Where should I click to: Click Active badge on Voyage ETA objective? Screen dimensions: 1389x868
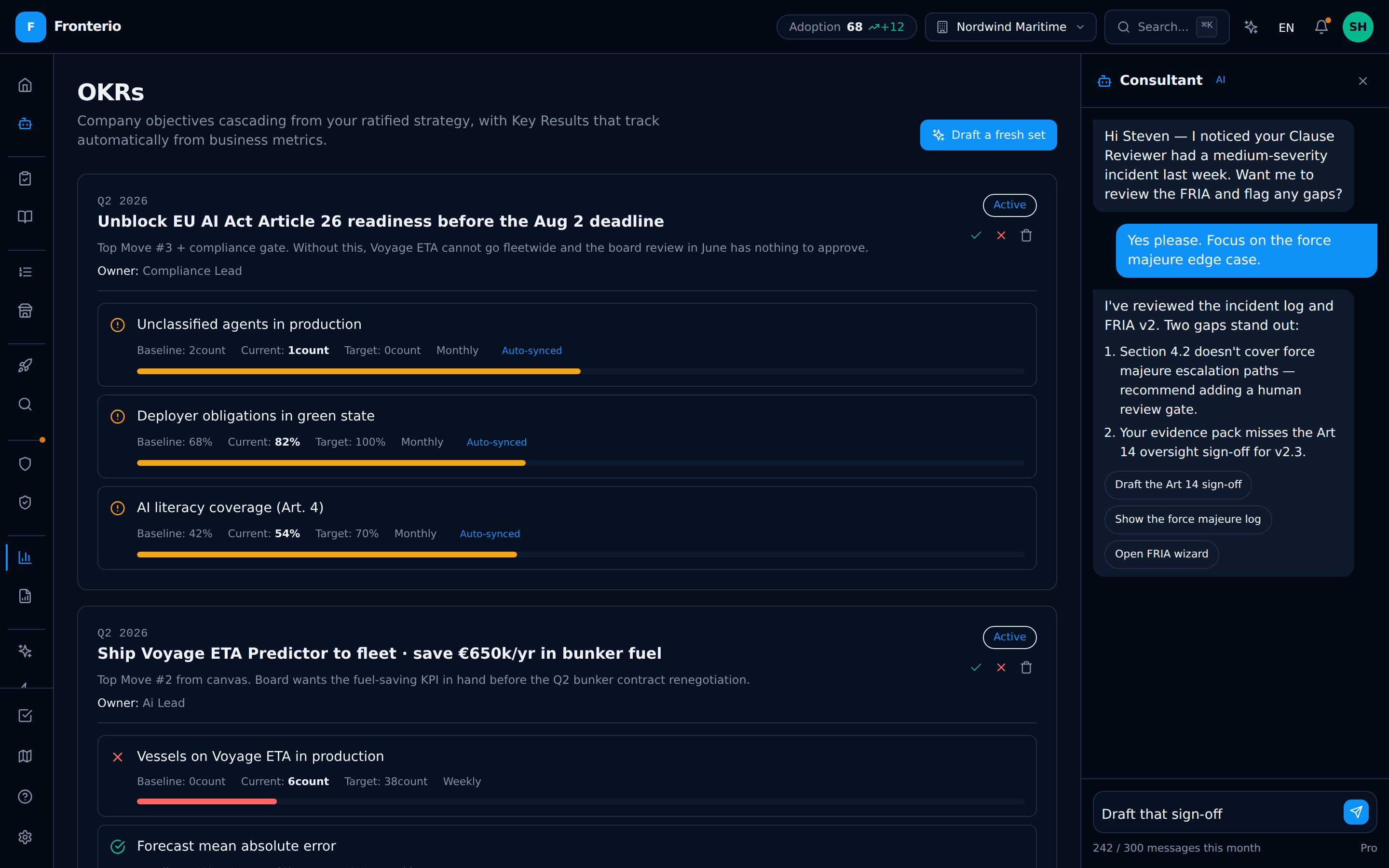1009,637
